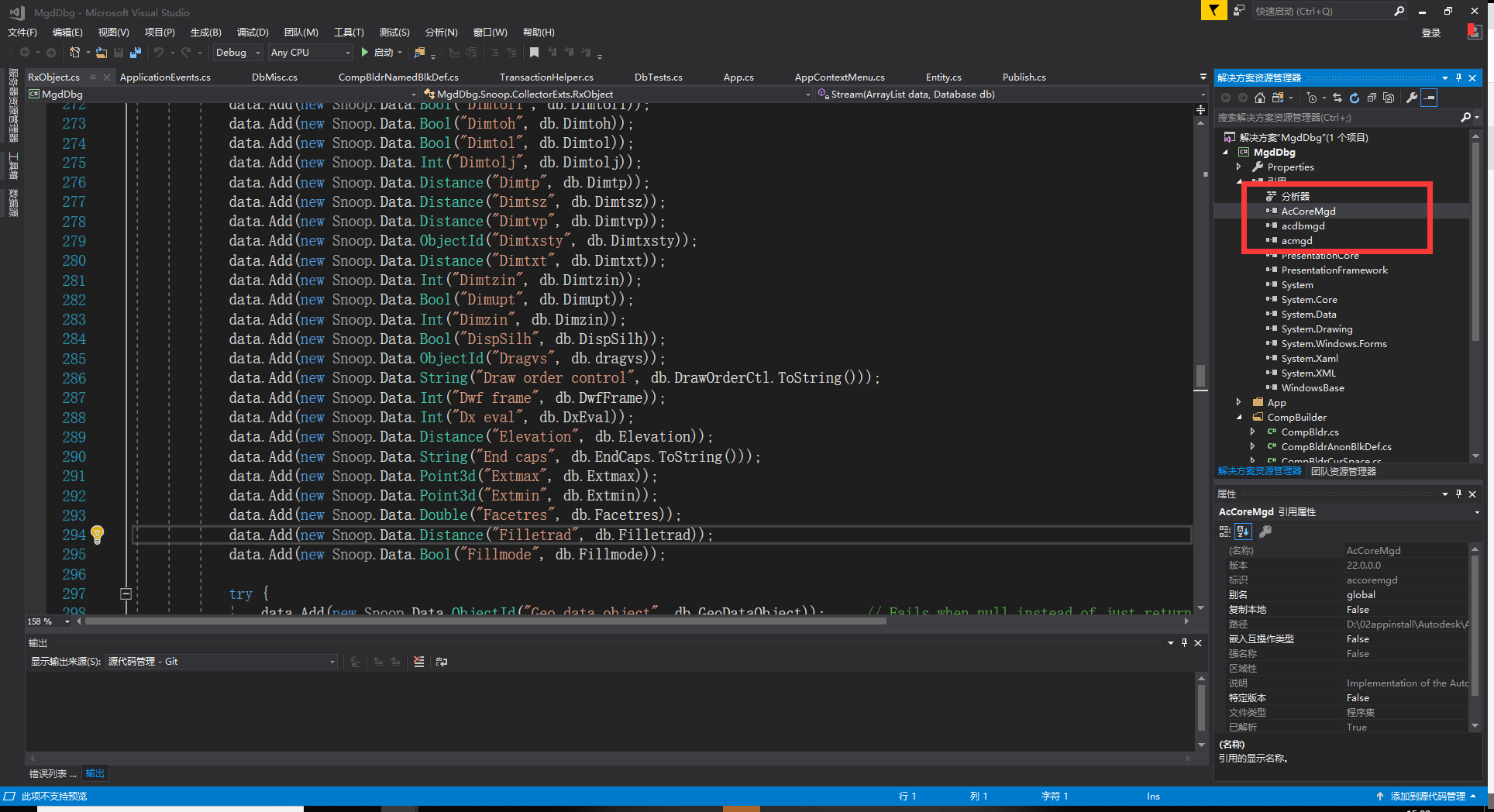Expand the Properties node in Solution Explorer
1494x812 pixels.
point(1238,167)
